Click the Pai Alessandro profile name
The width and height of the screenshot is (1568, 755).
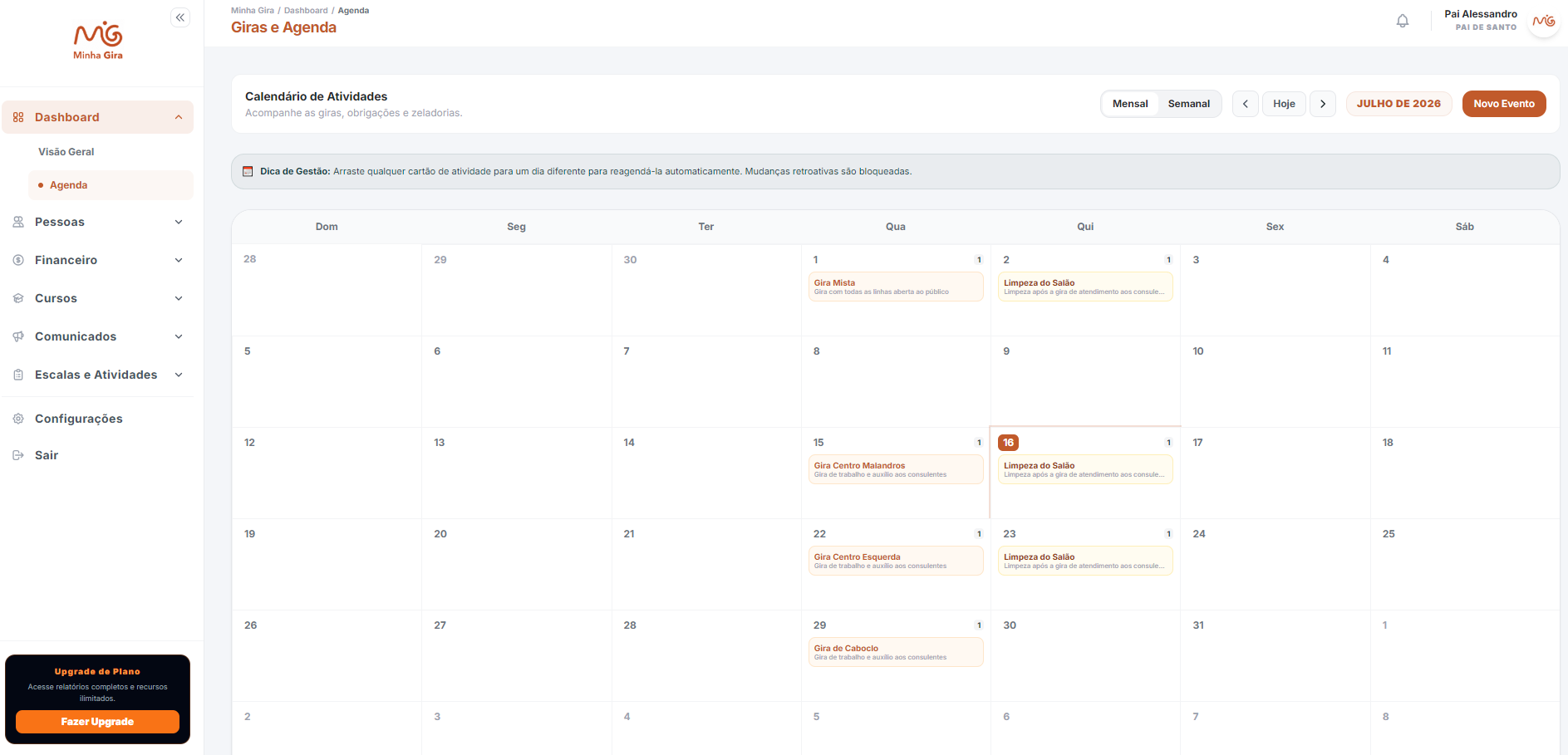coord(1481,14)
